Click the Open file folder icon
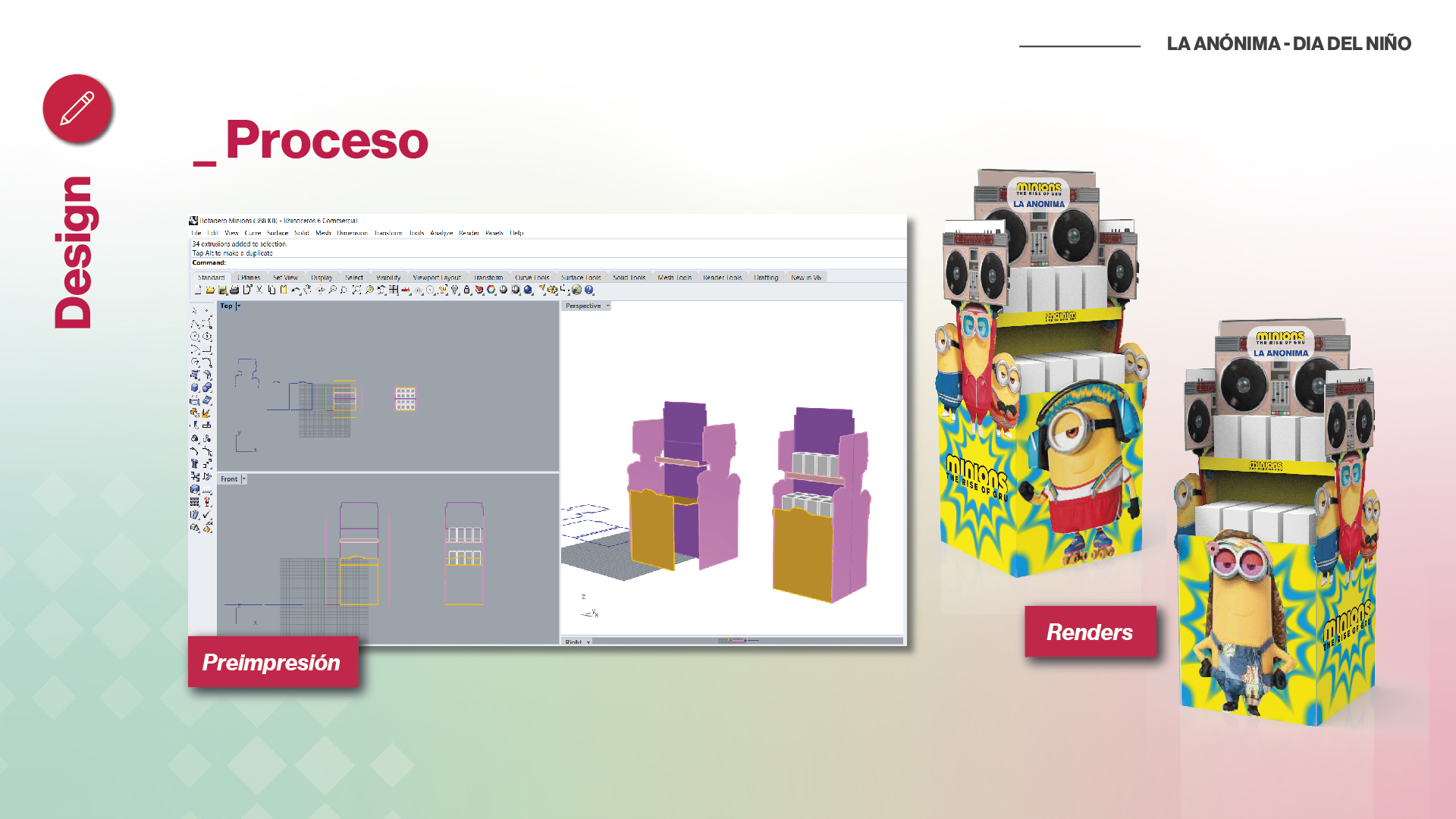Image resolution: width=1456 pixels, height=819 pixels. click(x=210, y=290)
